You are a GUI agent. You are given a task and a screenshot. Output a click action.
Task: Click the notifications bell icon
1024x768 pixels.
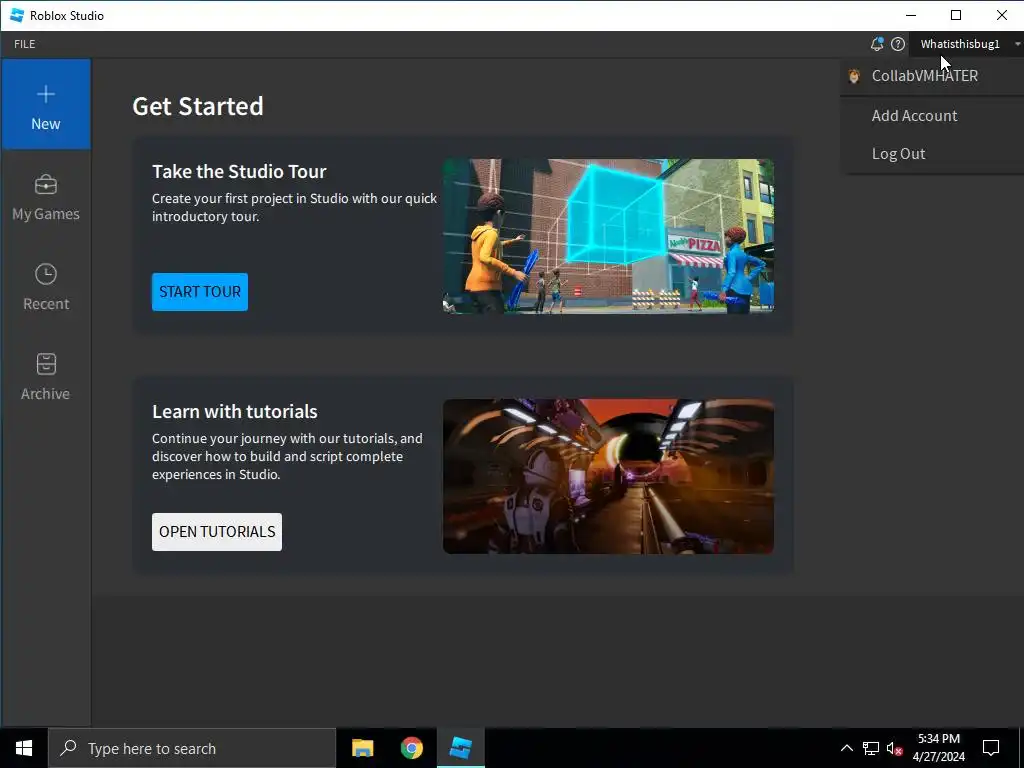pyautogui.click(x=876, y=44)
